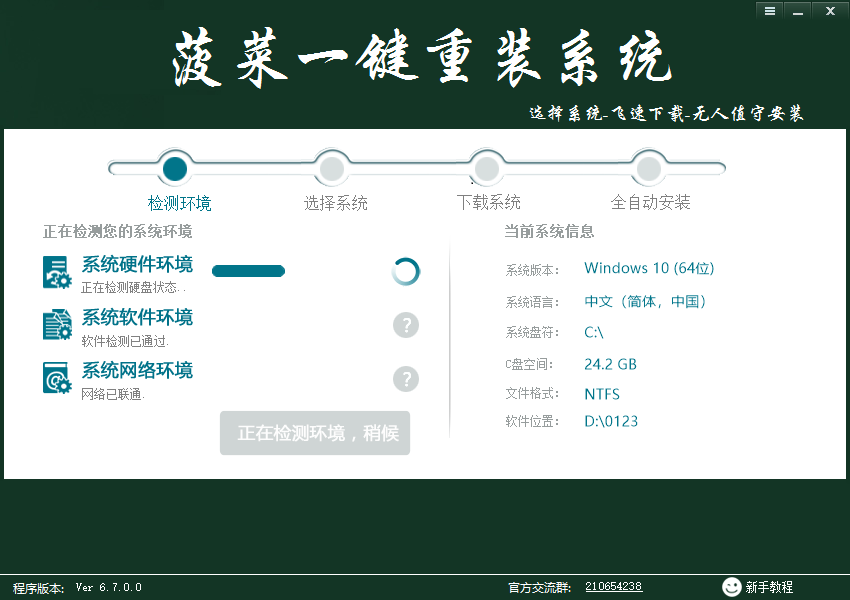Click the 系统网络环境 heading
Viewport: 850px width, 600px height.
click(x=137, y=371)
